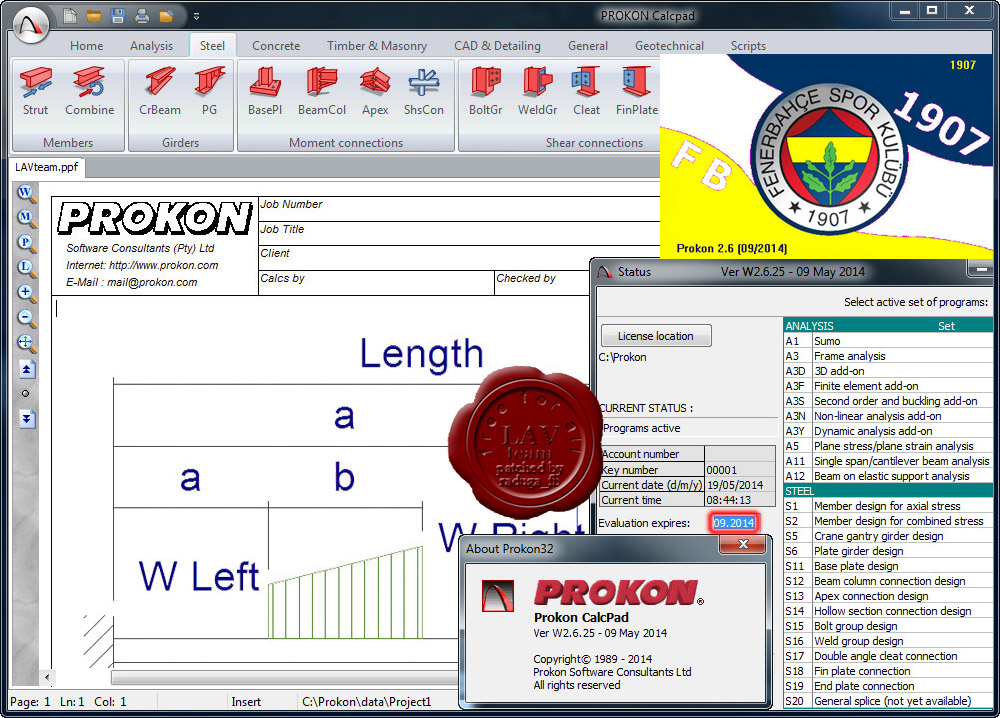Click the W zoom magnifier icon
Screen dimensions: 1000x718
point(26,193)
